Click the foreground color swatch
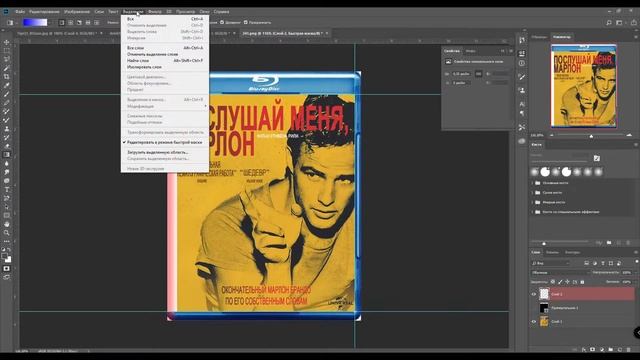Image resolution: width=640 pixels, height=360 pixels. 5,256
